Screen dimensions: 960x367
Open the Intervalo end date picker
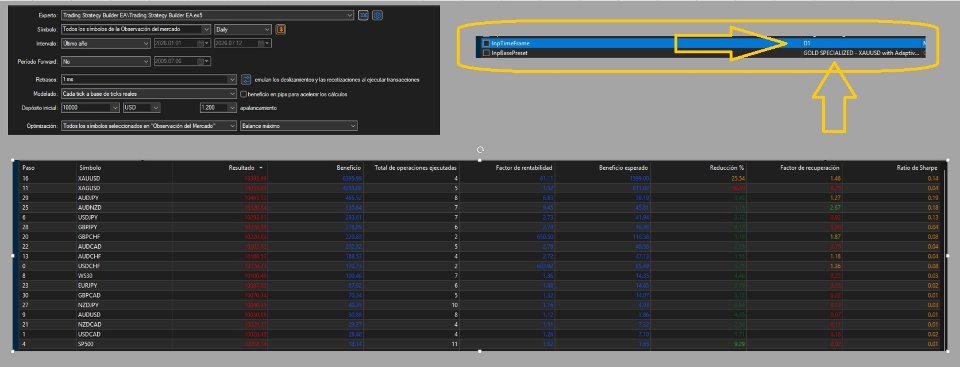click(243, 44)
